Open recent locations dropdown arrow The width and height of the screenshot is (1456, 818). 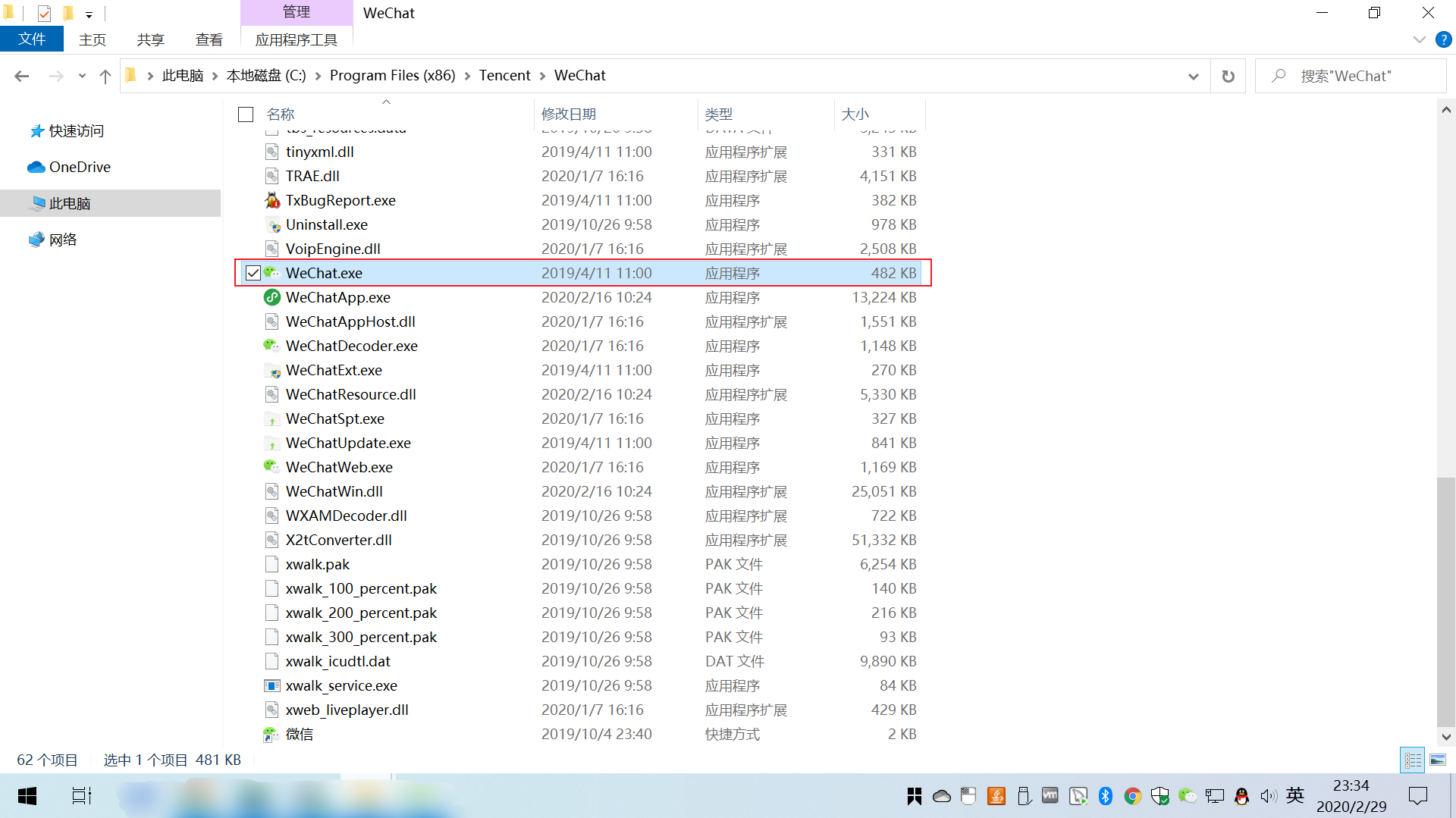(82, 76)
